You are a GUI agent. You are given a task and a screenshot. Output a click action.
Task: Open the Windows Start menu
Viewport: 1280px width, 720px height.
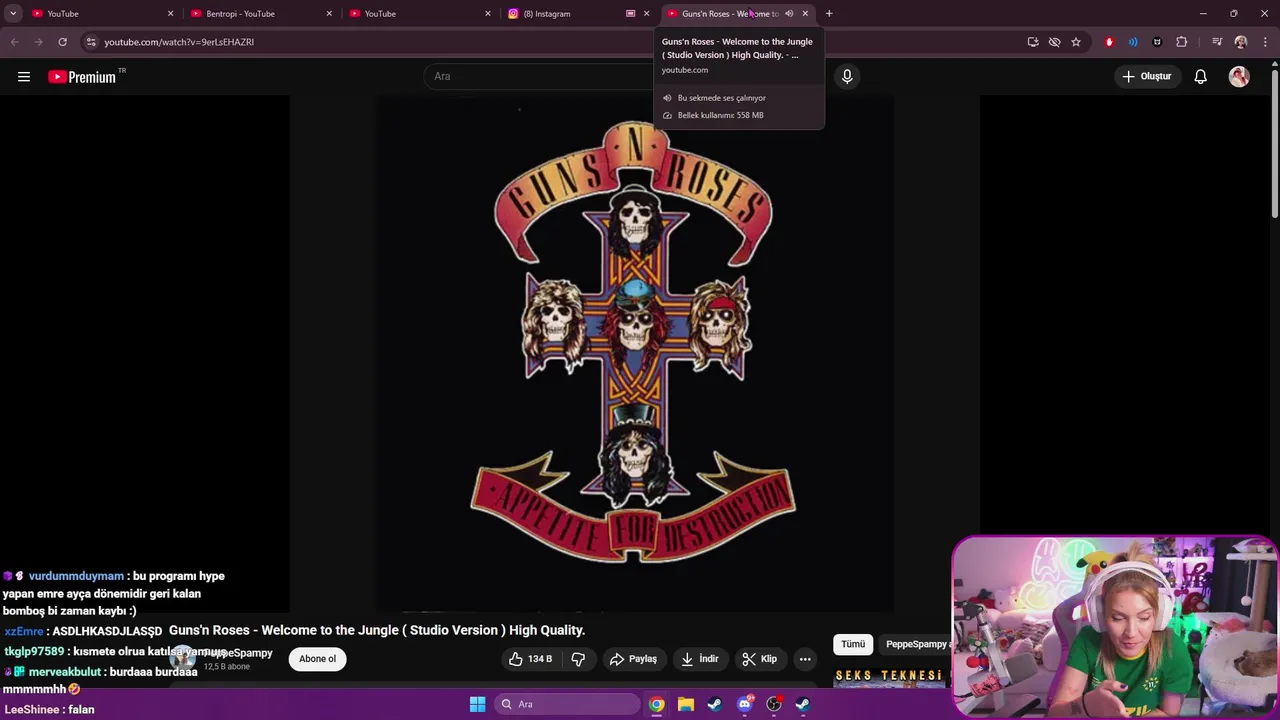click(477, 704)
